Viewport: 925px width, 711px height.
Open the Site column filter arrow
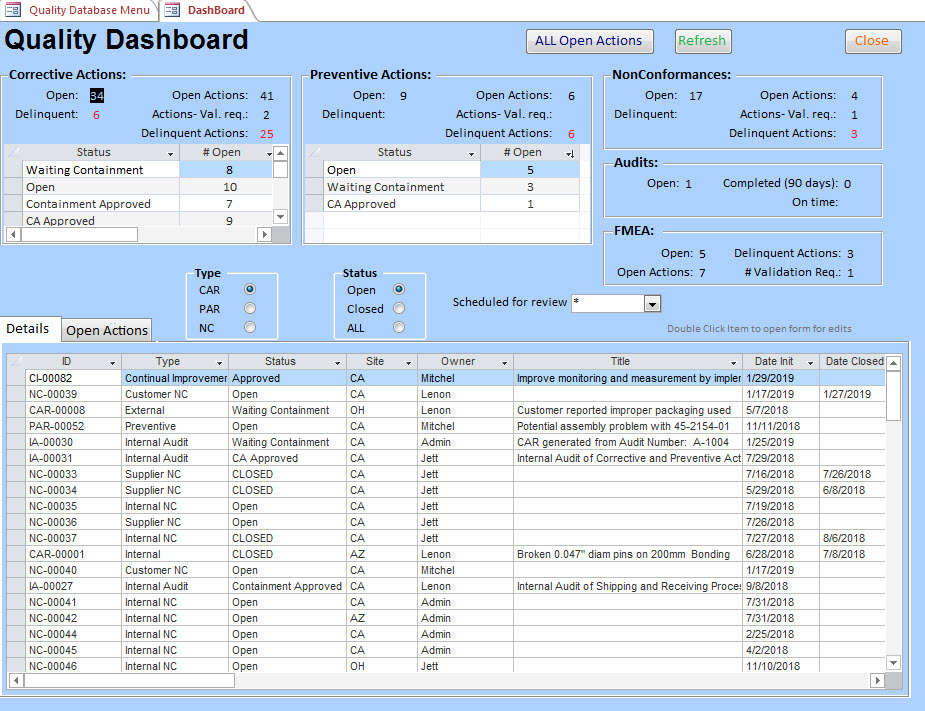point(408,362)
